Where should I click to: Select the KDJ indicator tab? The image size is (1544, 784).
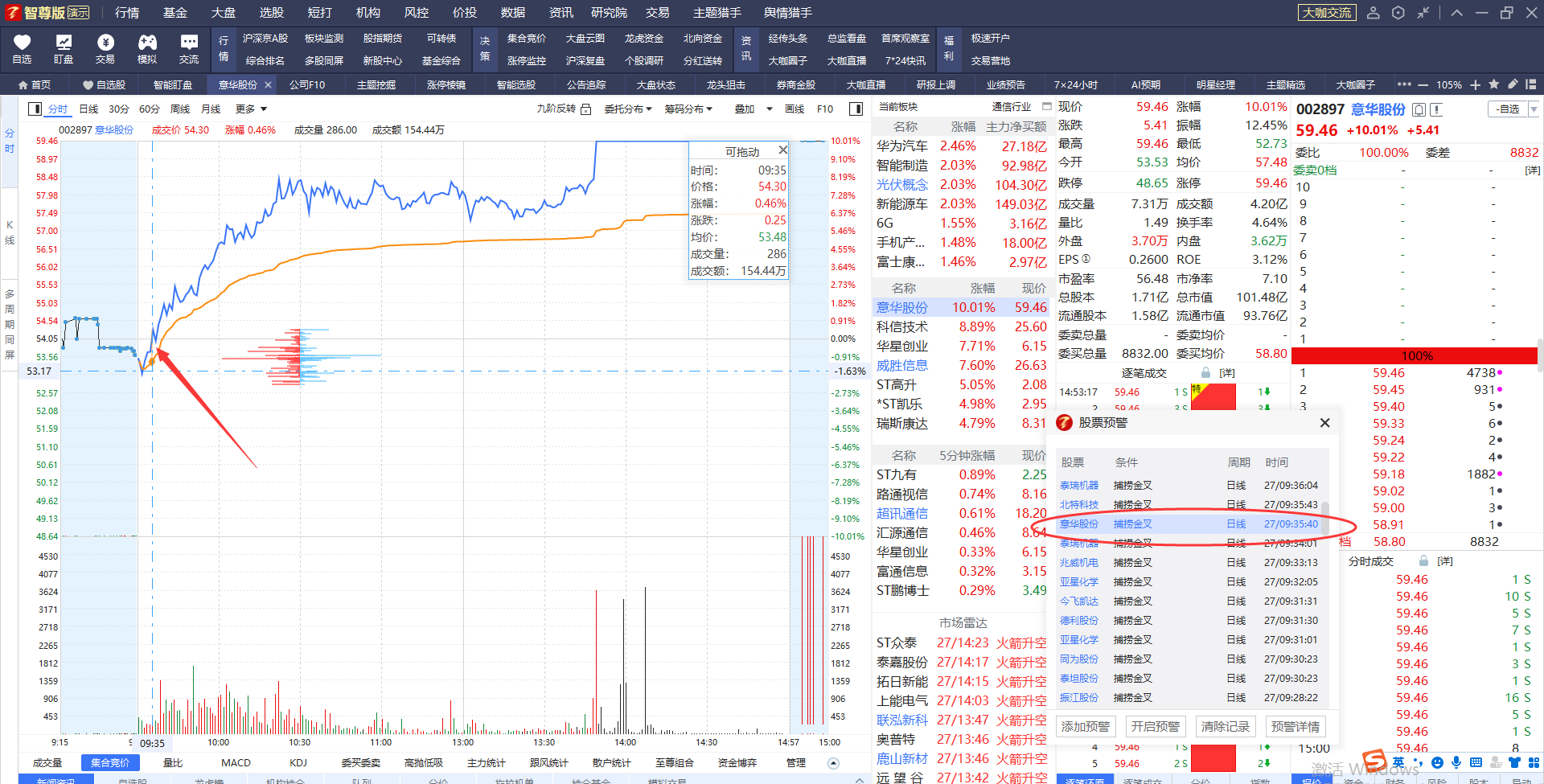pyautogui.click(x=298, y=763)
